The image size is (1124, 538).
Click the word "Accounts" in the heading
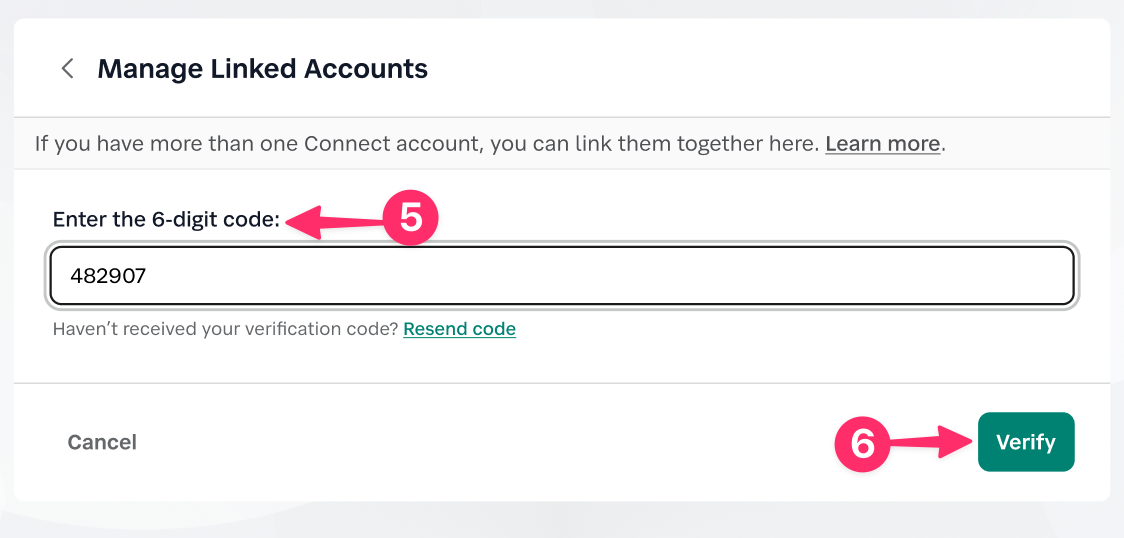tap(365, 69)
